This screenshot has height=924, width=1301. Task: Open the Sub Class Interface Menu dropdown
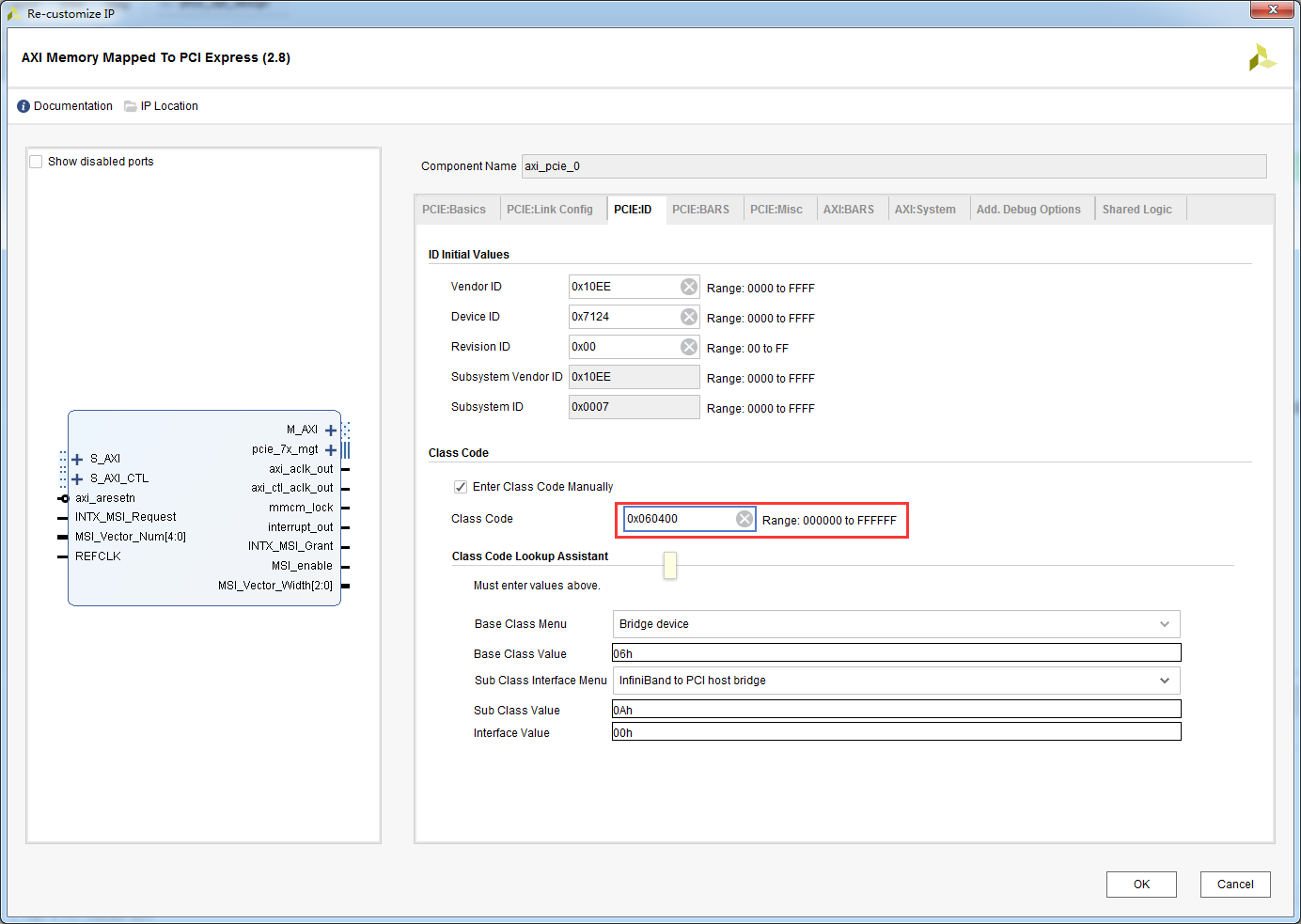[x=896, y=681]
